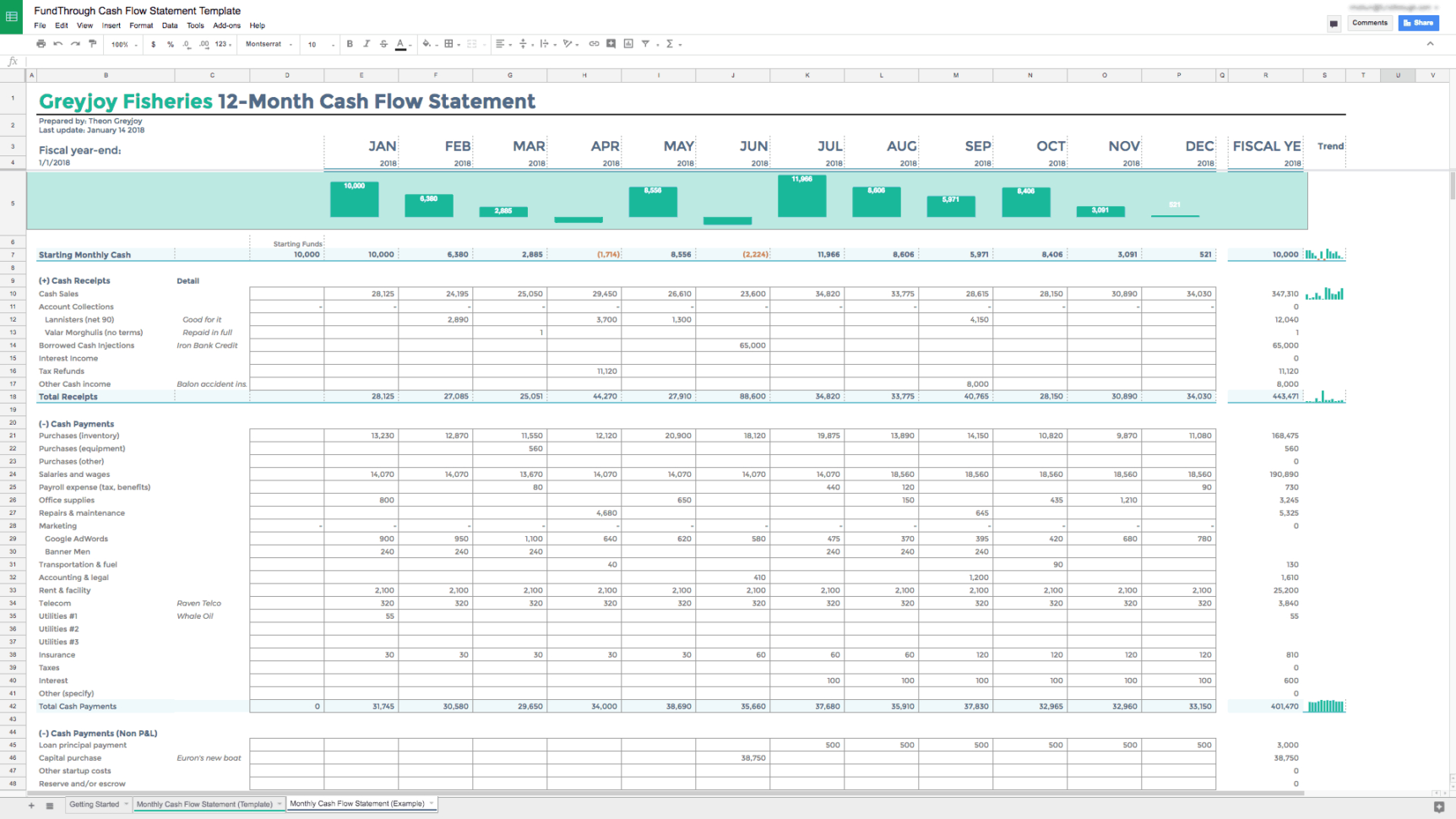Open the 100% zoom dropdown
Image resolution: width=1456 pixels, height=819 pixels.
click(x=122, y=44)
